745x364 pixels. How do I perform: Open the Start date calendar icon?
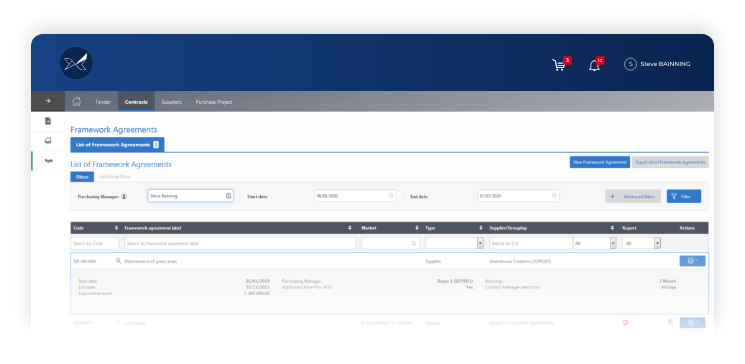pos(392,195)
